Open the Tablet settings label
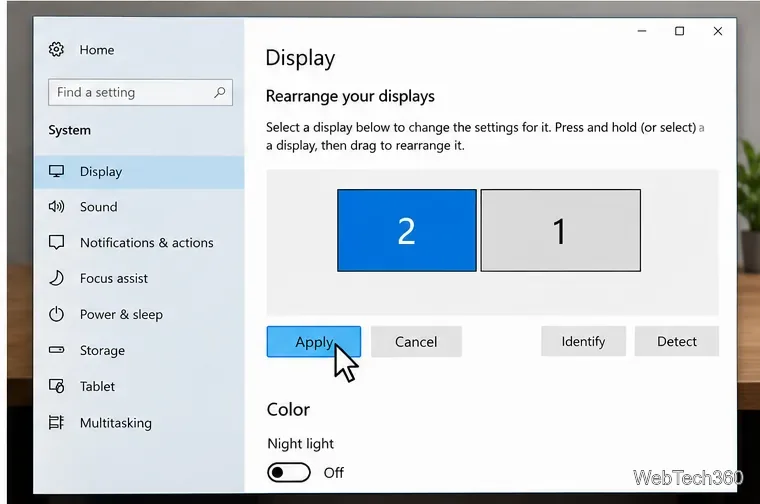Viewport: 760px width, 504px height. click(x=97, y=386)
